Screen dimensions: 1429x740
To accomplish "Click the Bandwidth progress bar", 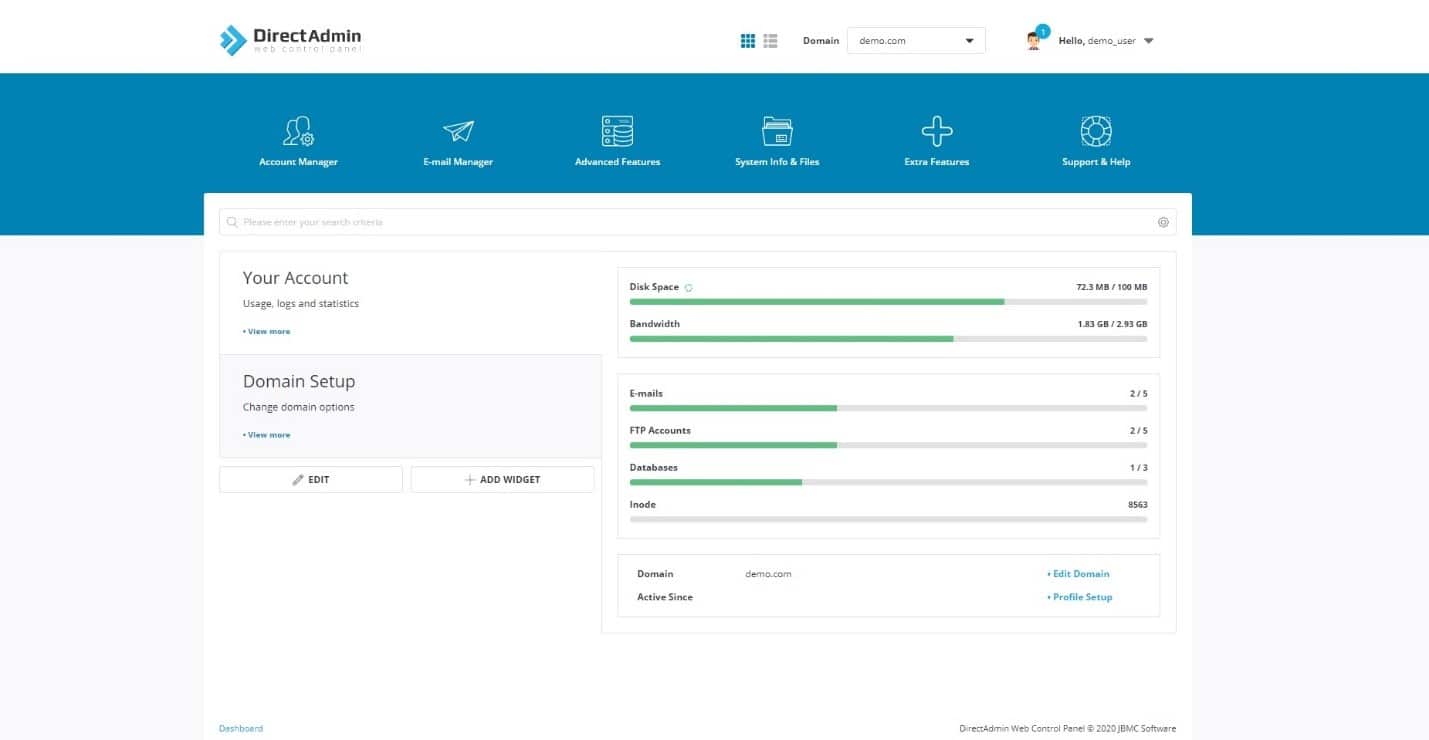I will [x=888, y=338].
